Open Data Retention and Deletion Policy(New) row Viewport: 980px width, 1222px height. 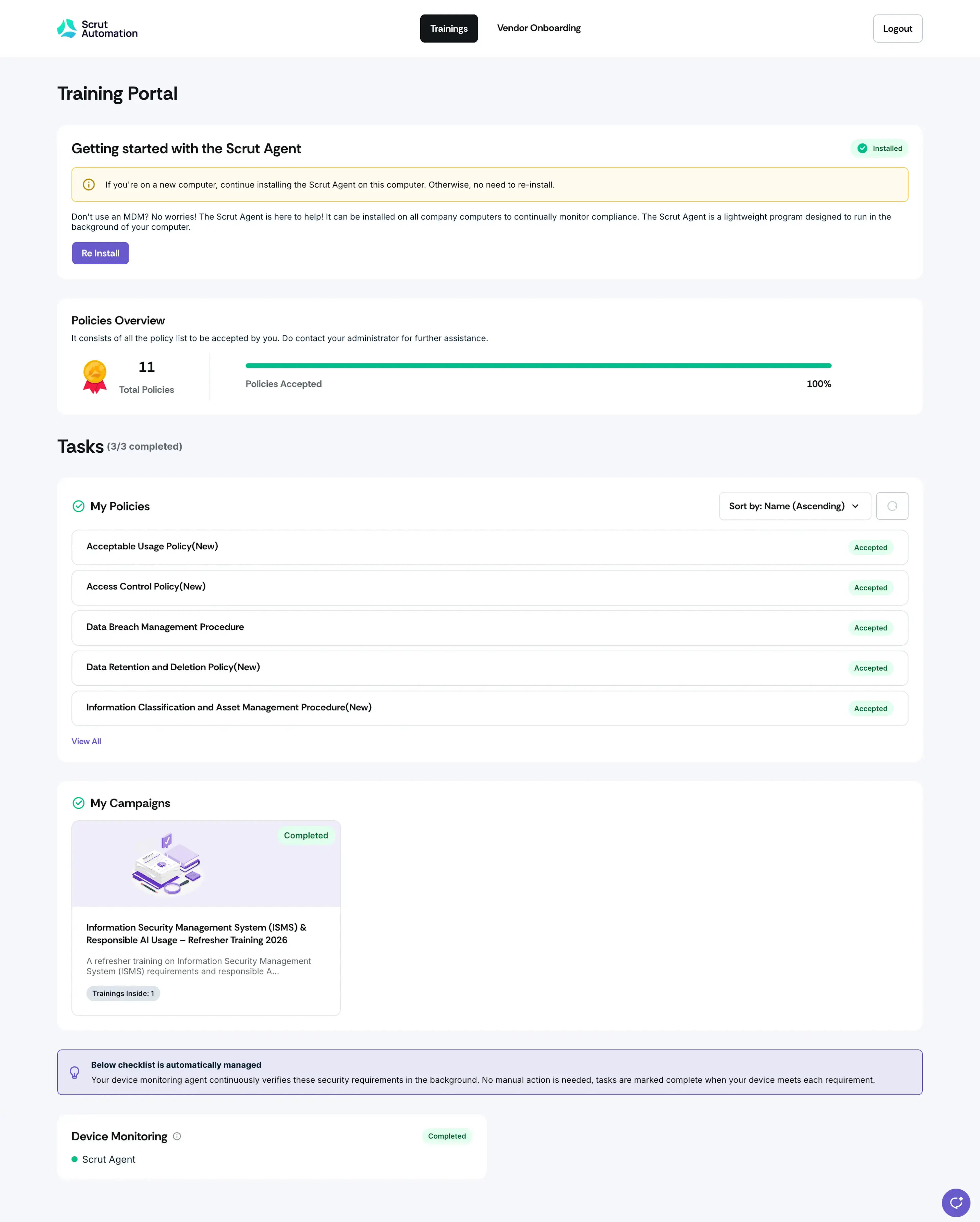pos(490,668)
